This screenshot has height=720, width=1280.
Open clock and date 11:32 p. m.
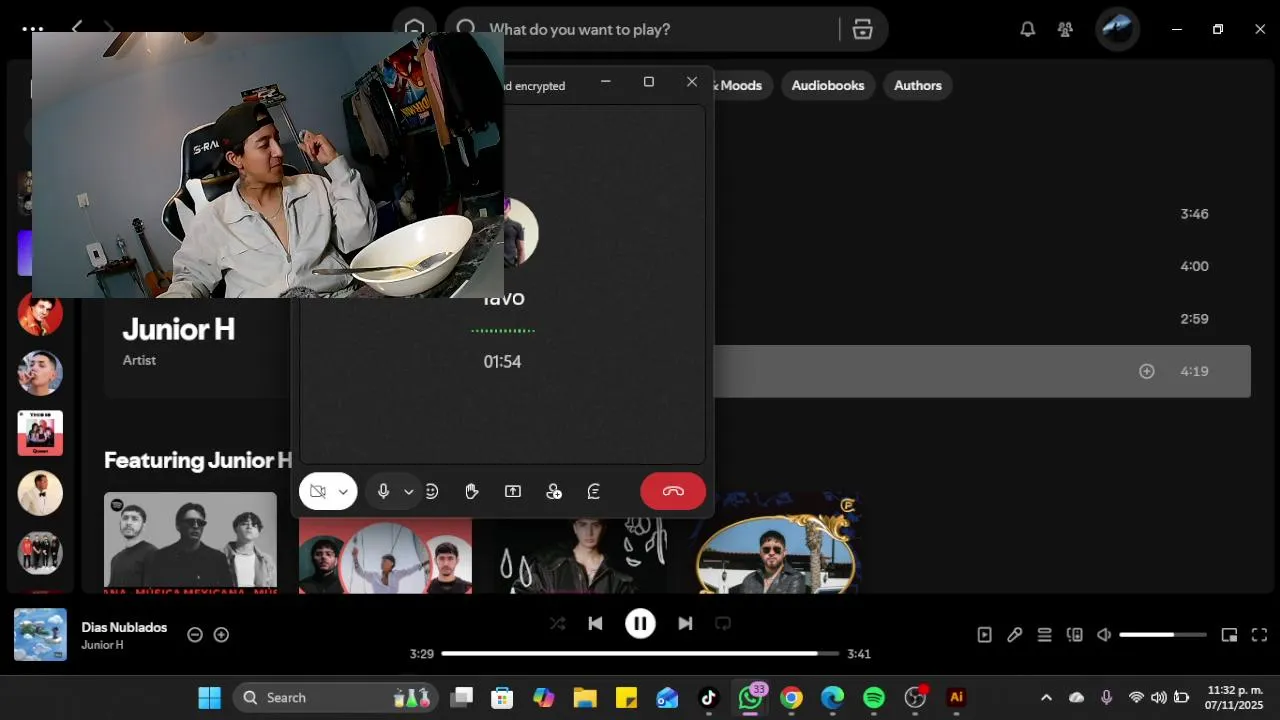coord(1235,697)
